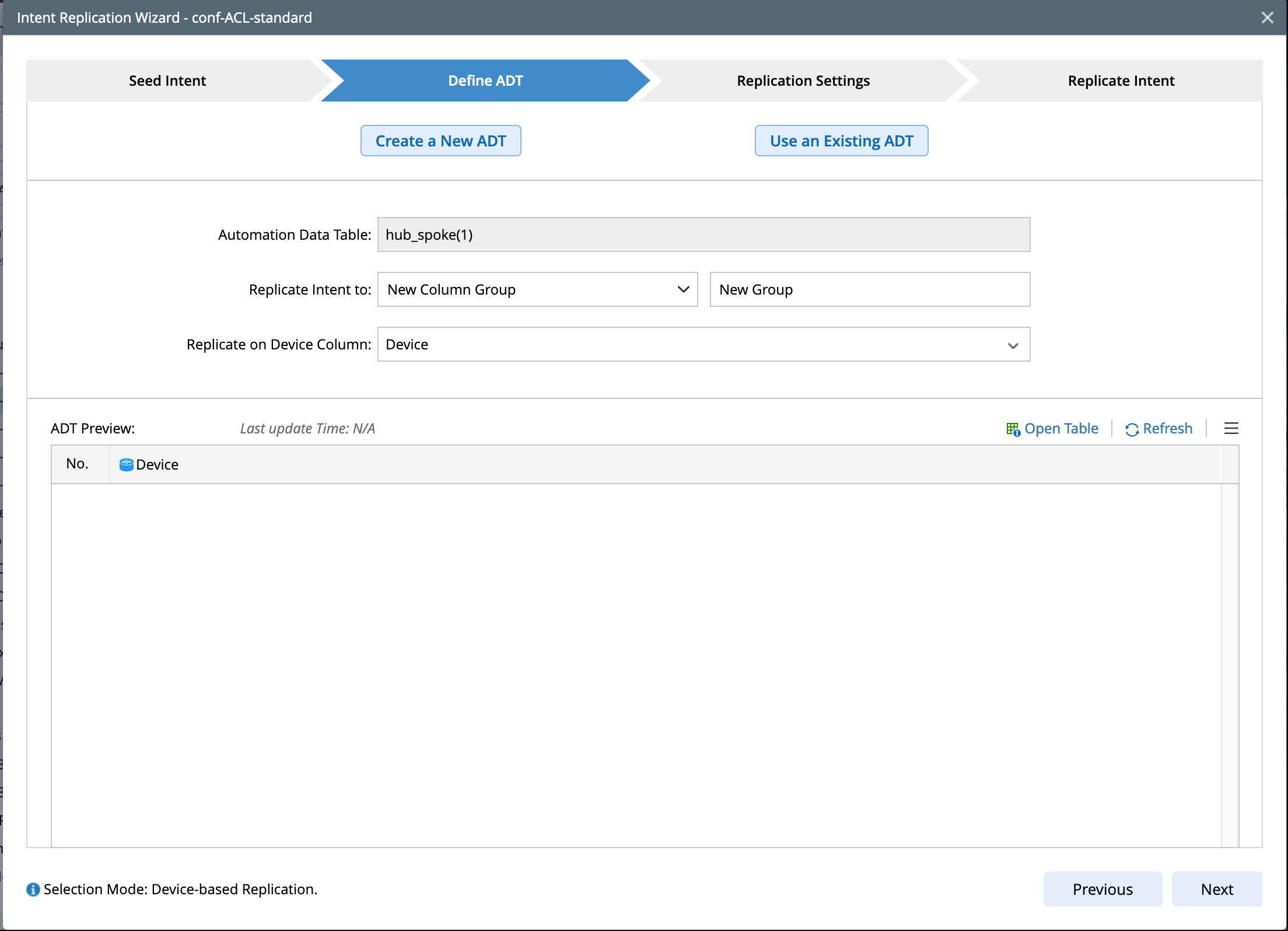Click the info icon beside Selection Mode

[33, 889]
